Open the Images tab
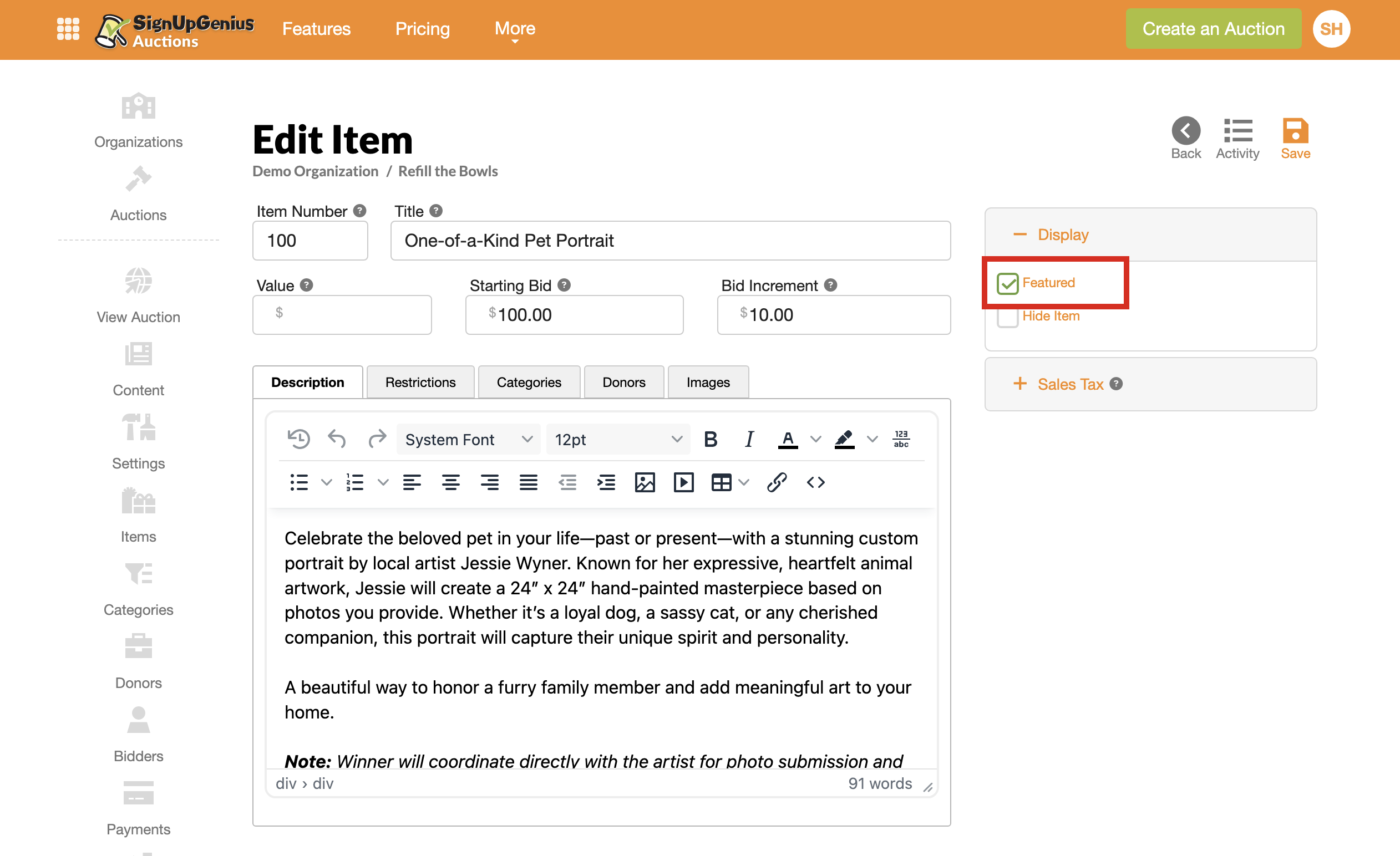The height and width of the screenshot is (856, 1400). pos(707,383)
